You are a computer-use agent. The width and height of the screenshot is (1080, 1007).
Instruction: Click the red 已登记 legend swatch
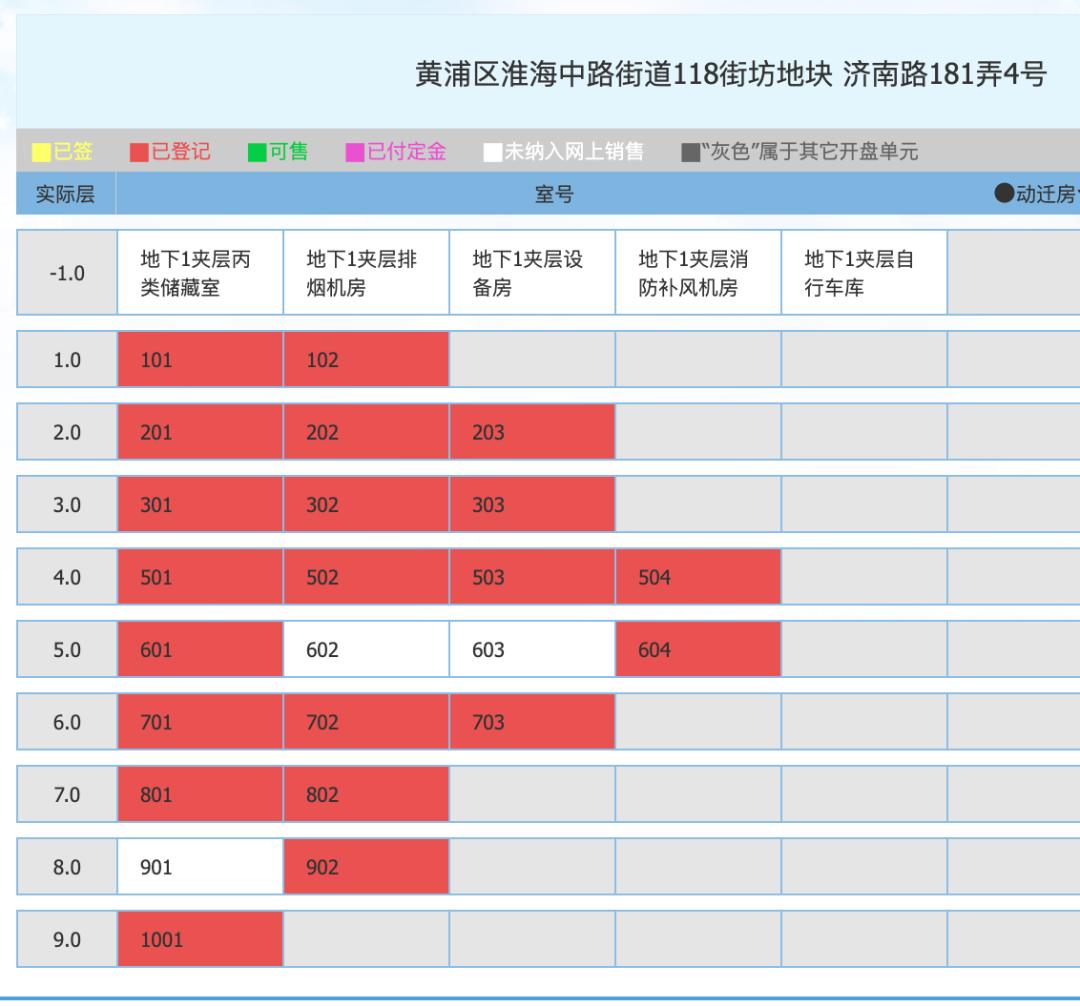(x=139, y=153)
